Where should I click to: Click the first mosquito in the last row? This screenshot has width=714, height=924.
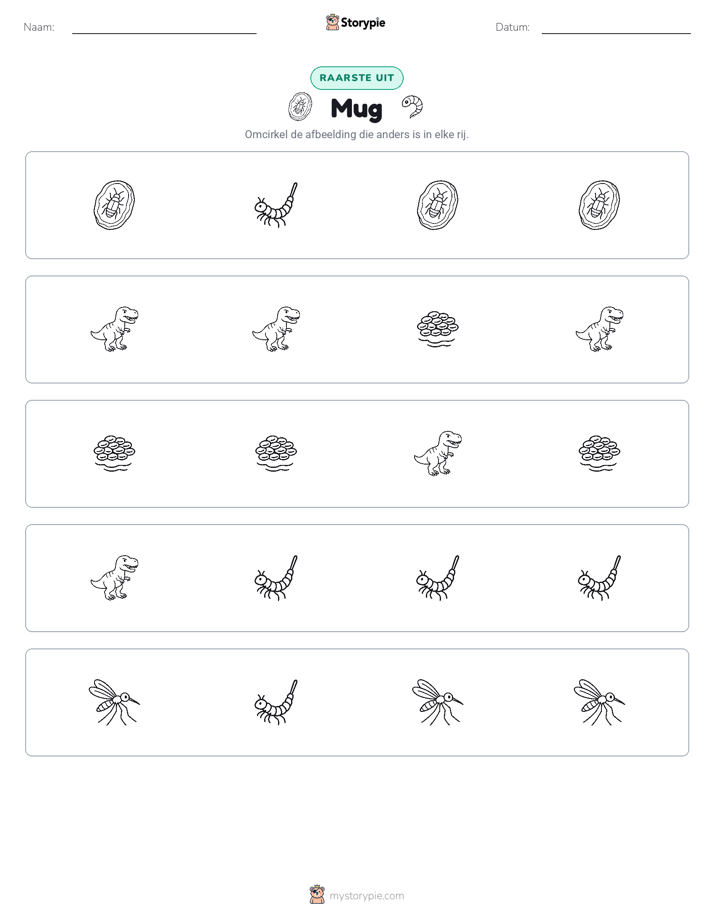[x=114, y=702]
